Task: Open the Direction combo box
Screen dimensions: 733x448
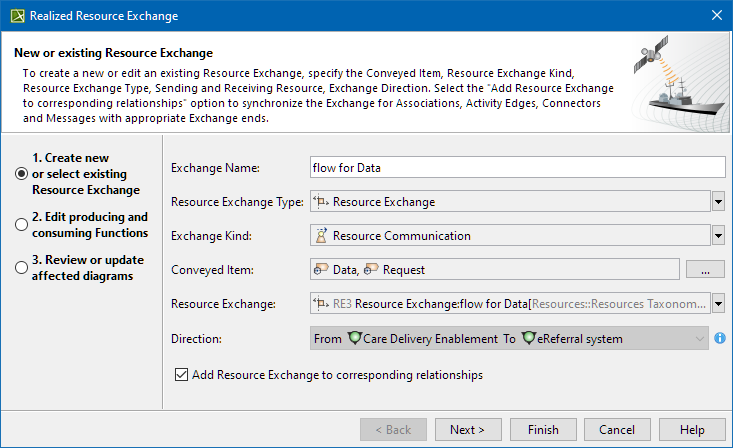Action: tap(699, 339)
